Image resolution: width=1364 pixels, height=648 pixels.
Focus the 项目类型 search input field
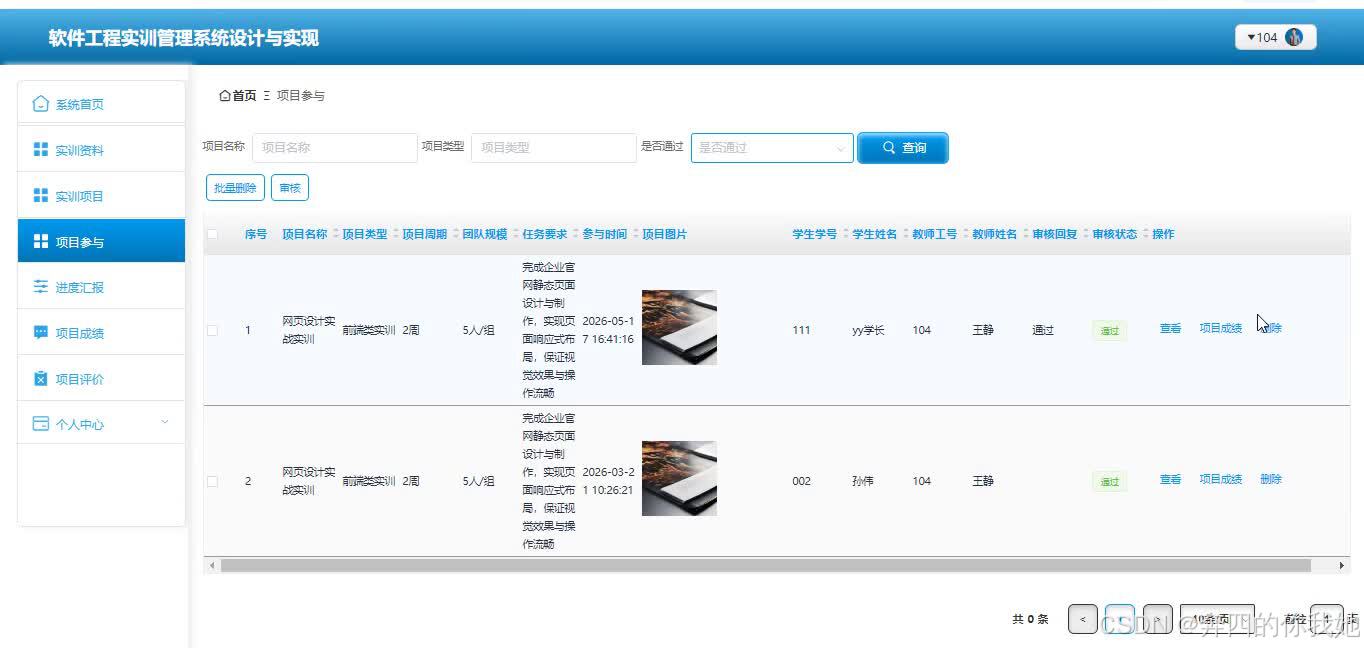click(553, 148)
